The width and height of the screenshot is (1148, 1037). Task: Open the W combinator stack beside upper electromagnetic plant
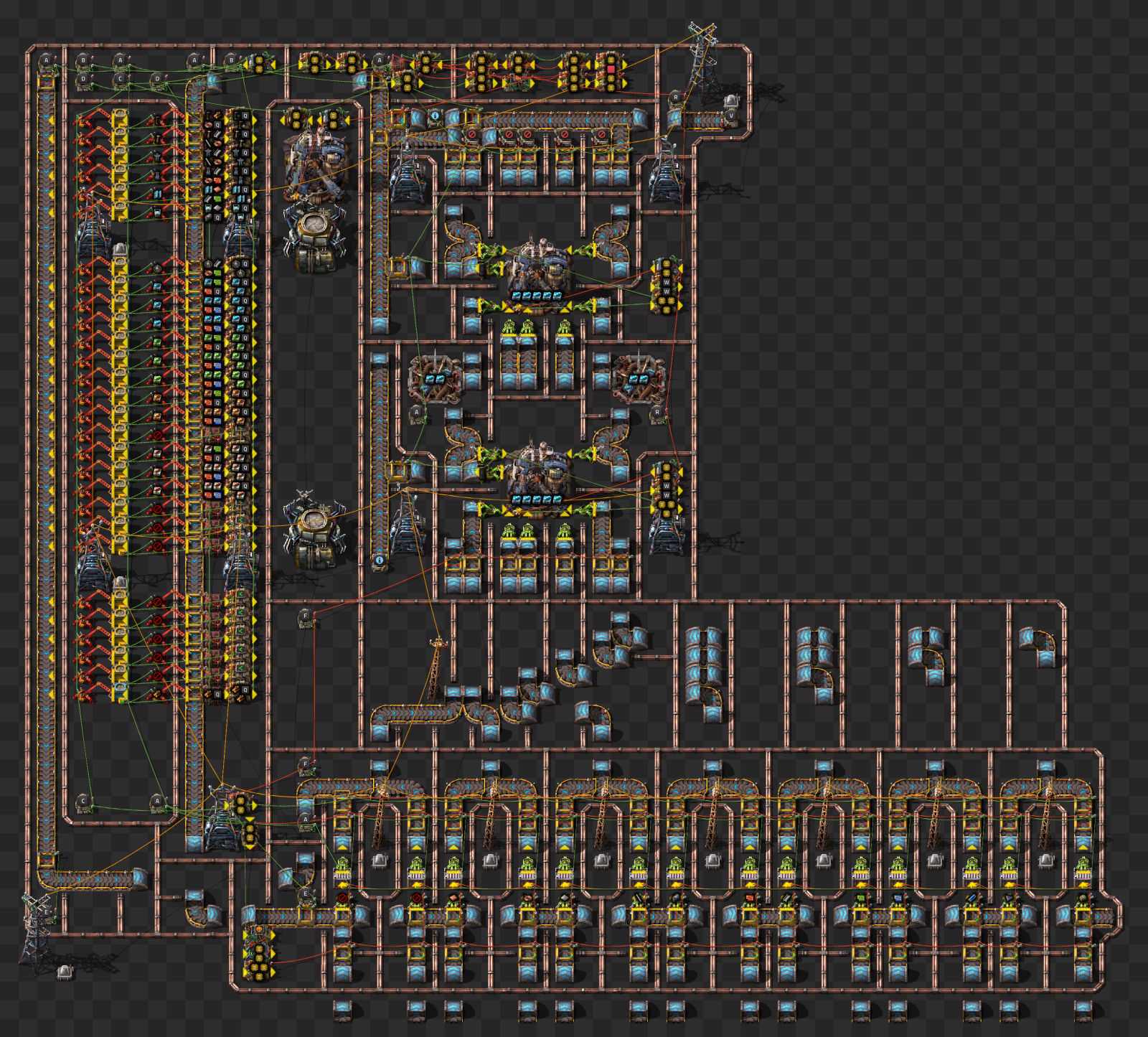tap(667, 285)
